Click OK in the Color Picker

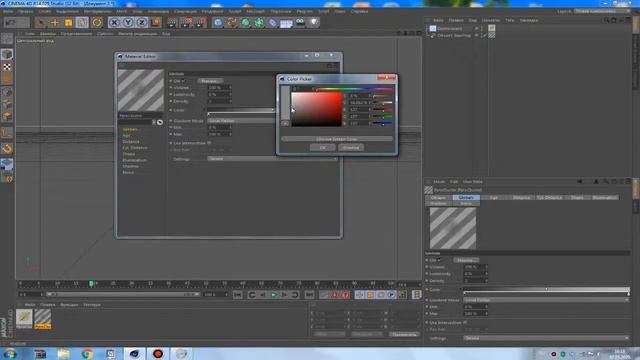(x=322, y=147)
